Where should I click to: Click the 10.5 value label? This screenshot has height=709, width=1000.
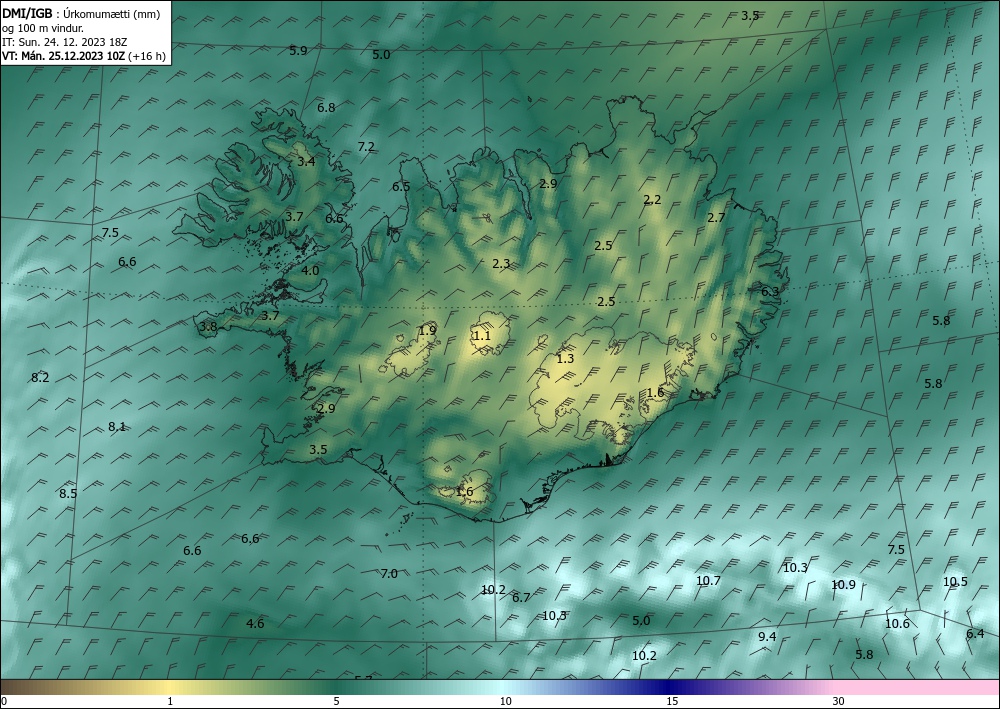click(955, 581)
